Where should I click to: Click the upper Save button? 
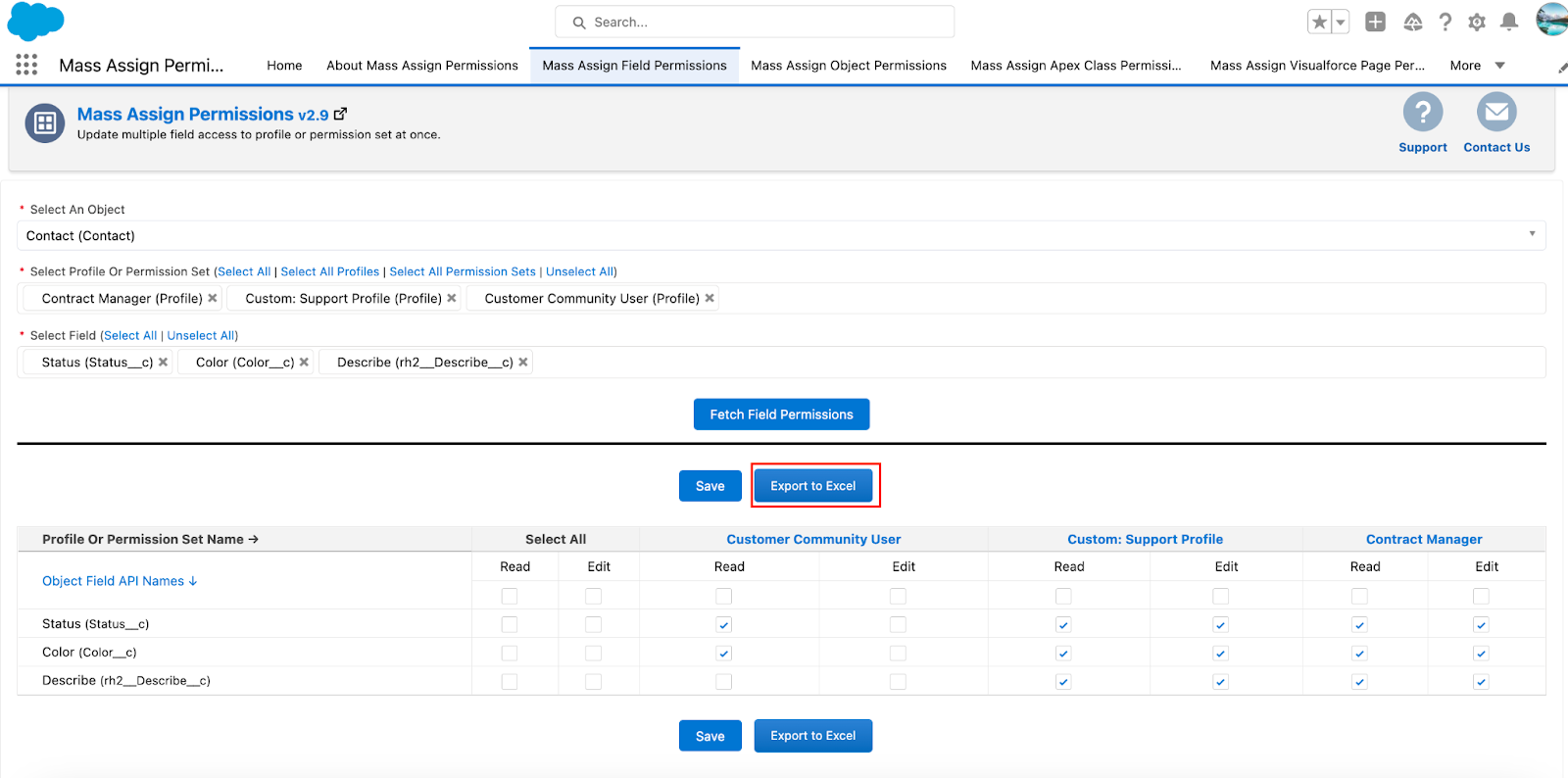710,486
